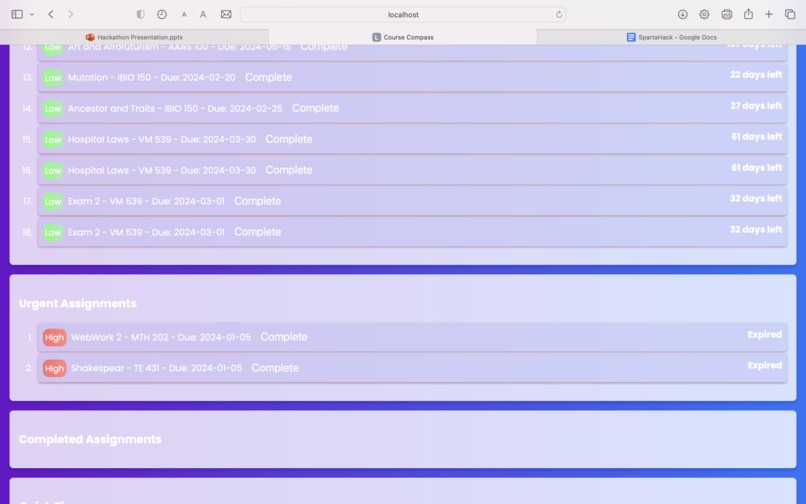This screenshot has width=806, height=504.
Task: Click Expired label on Shakespear row
Action: [x=764, y=365]
